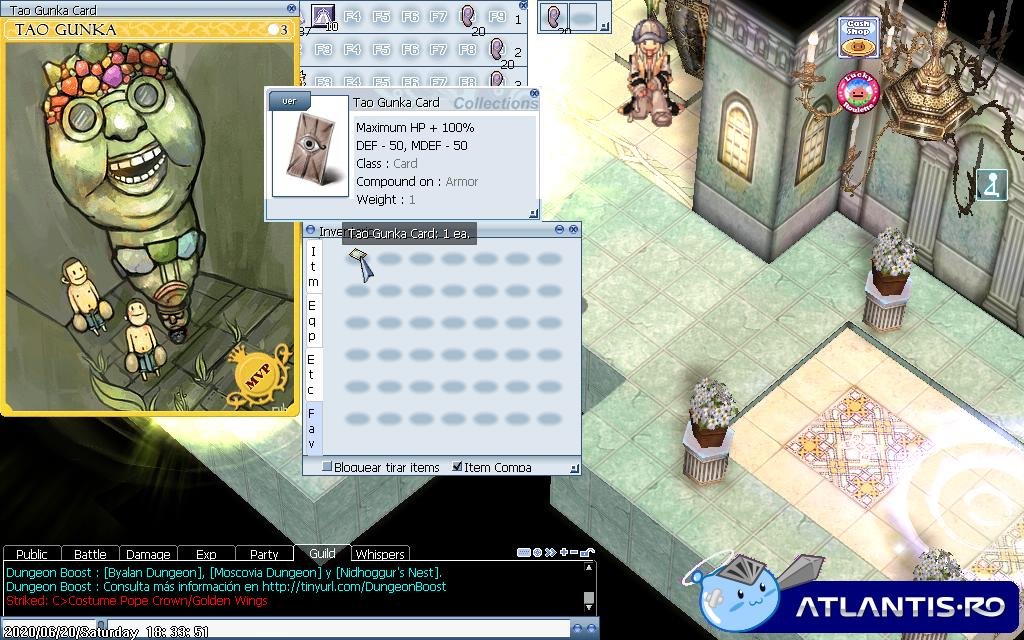The image size is (1024, 640).
Task: Select the Guild chat tab
Action: (322, 553)
